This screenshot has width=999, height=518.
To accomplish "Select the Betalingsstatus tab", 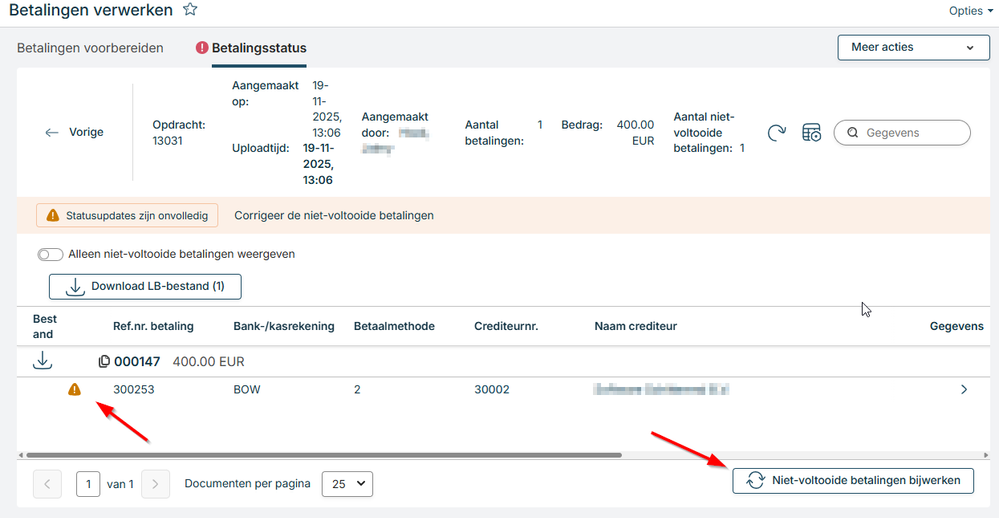I will tap(259, 48).
